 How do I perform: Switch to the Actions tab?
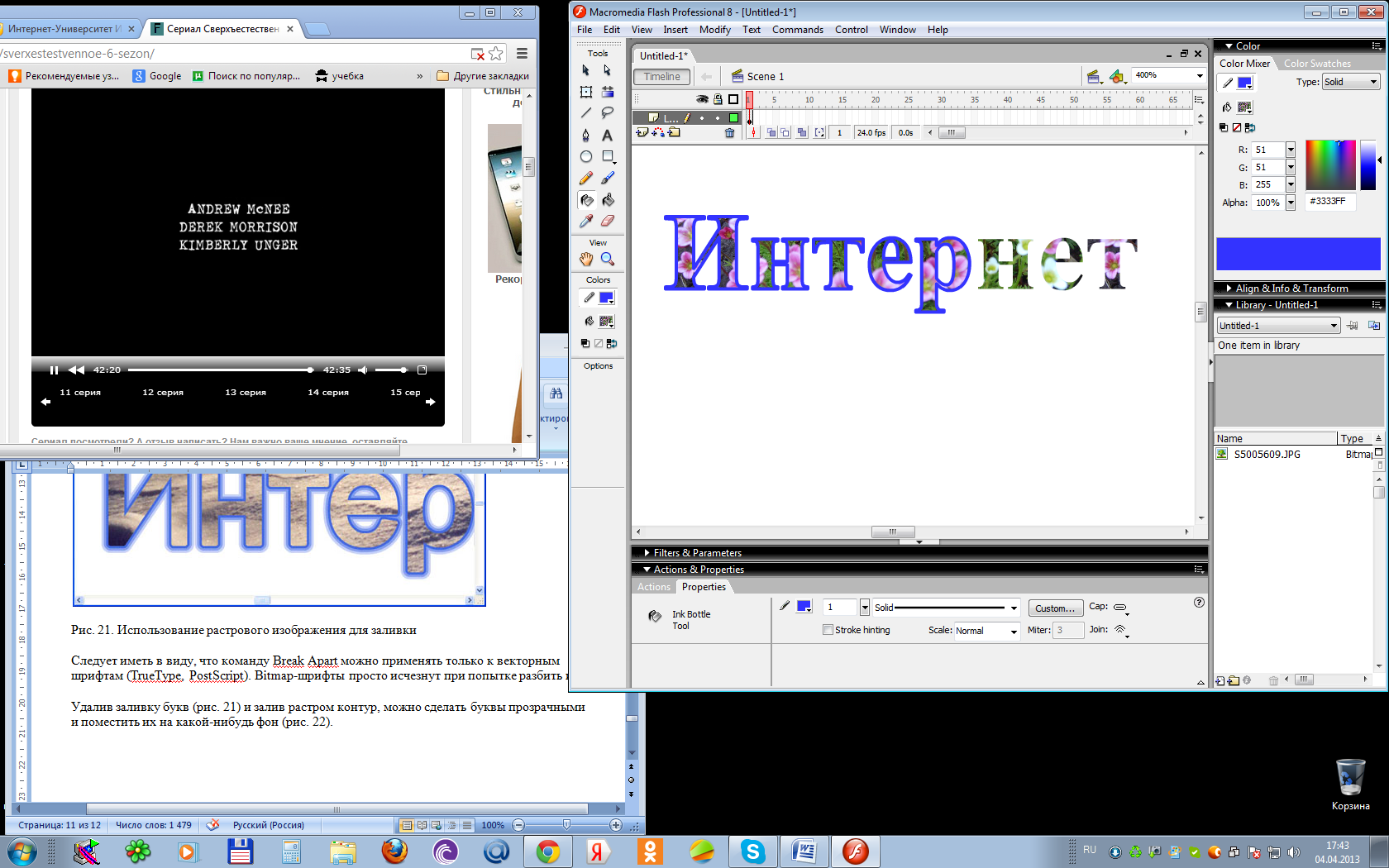tap(653, 587)
